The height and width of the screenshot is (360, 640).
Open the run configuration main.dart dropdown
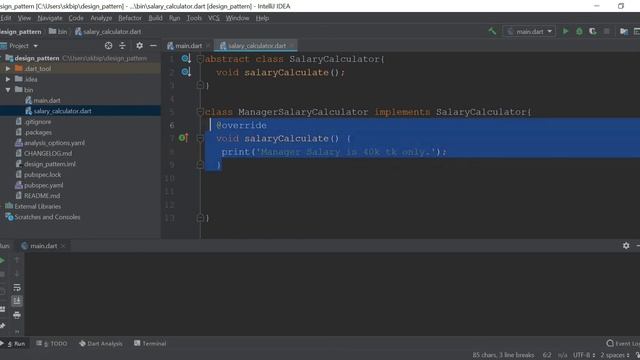tap(529, 31)
